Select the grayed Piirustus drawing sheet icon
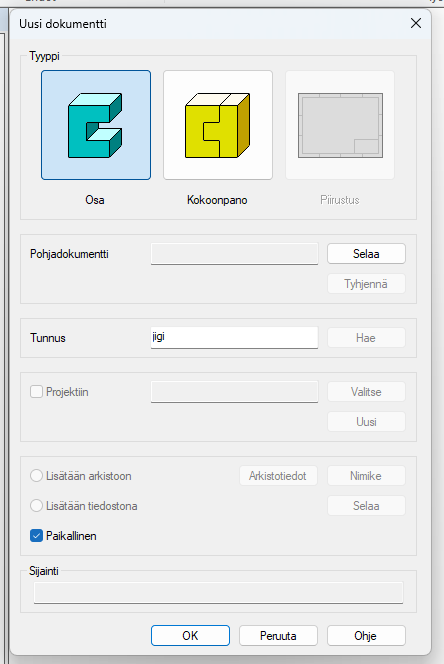The image size is (444, 664). [340, 125]
